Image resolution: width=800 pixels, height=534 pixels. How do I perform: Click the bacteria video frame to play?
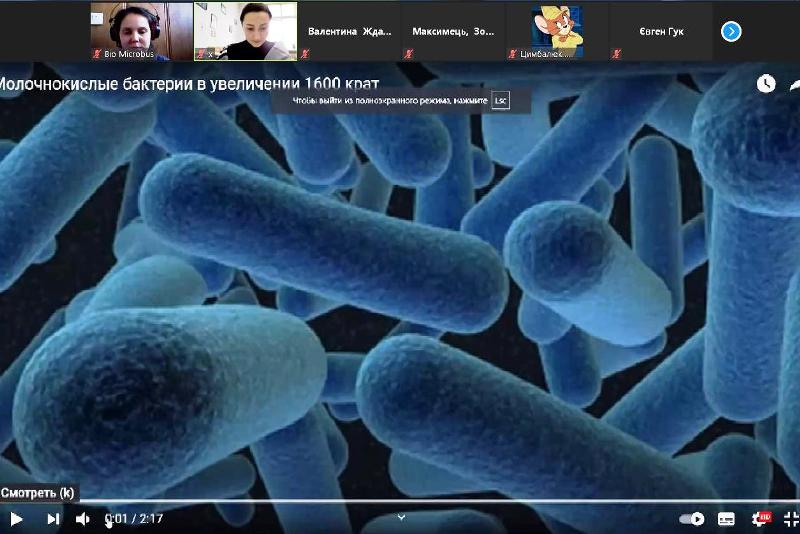tap(400, 296)
